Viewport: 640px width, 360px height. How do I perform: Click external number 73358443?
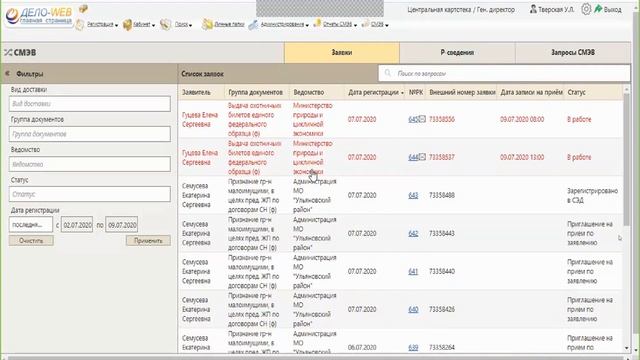tap(442, 233)
